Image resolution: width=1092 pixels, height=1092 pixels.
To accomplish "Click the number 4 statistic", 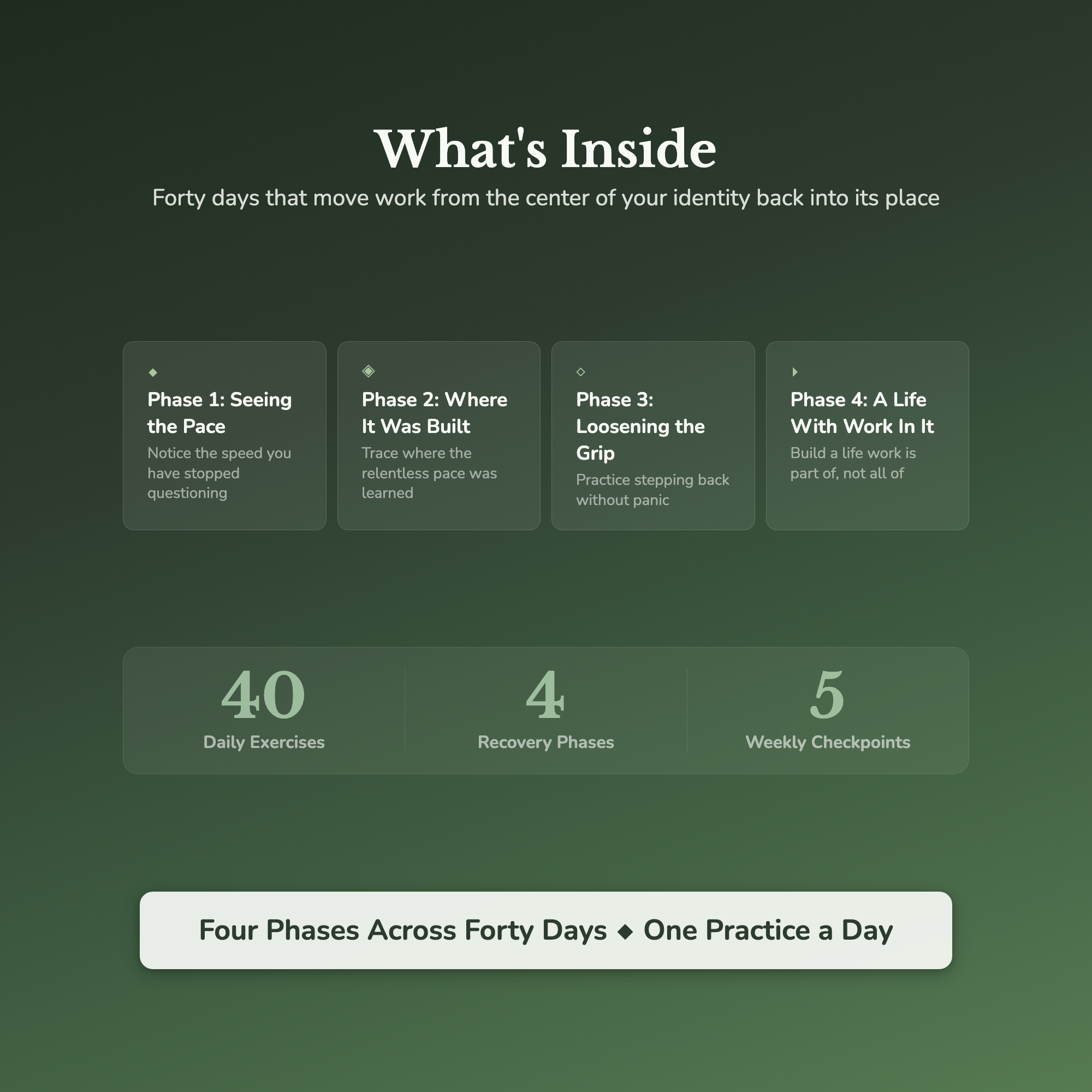I will click(x=545, y=695).
